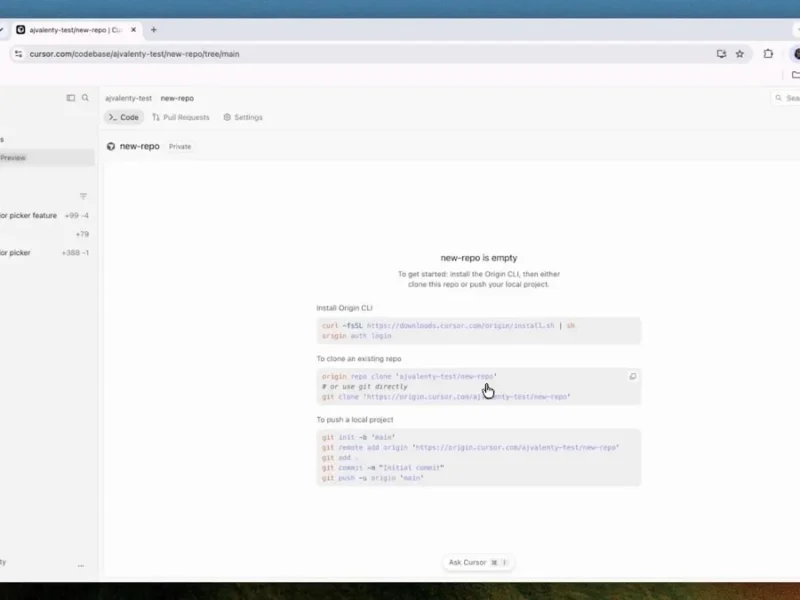Open the browser extensions puzzle icon

[768, 54]
